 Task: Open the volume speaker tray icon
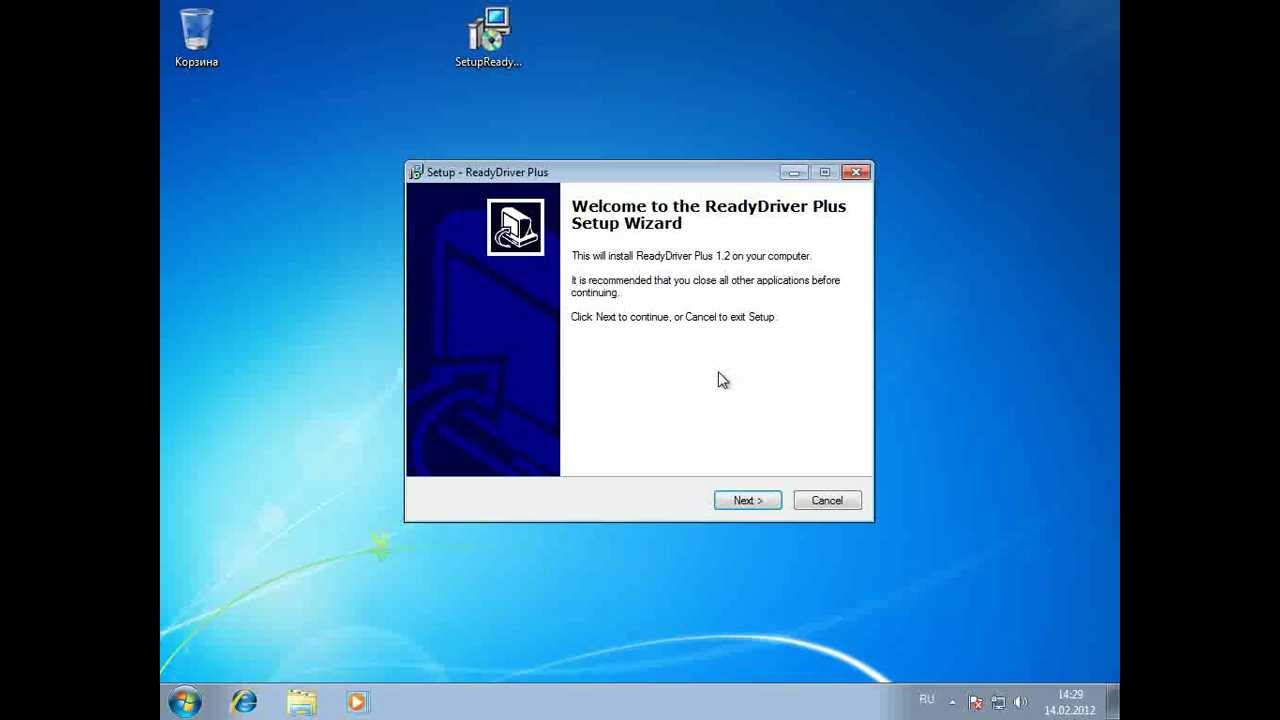click(x=1020, y=702)
